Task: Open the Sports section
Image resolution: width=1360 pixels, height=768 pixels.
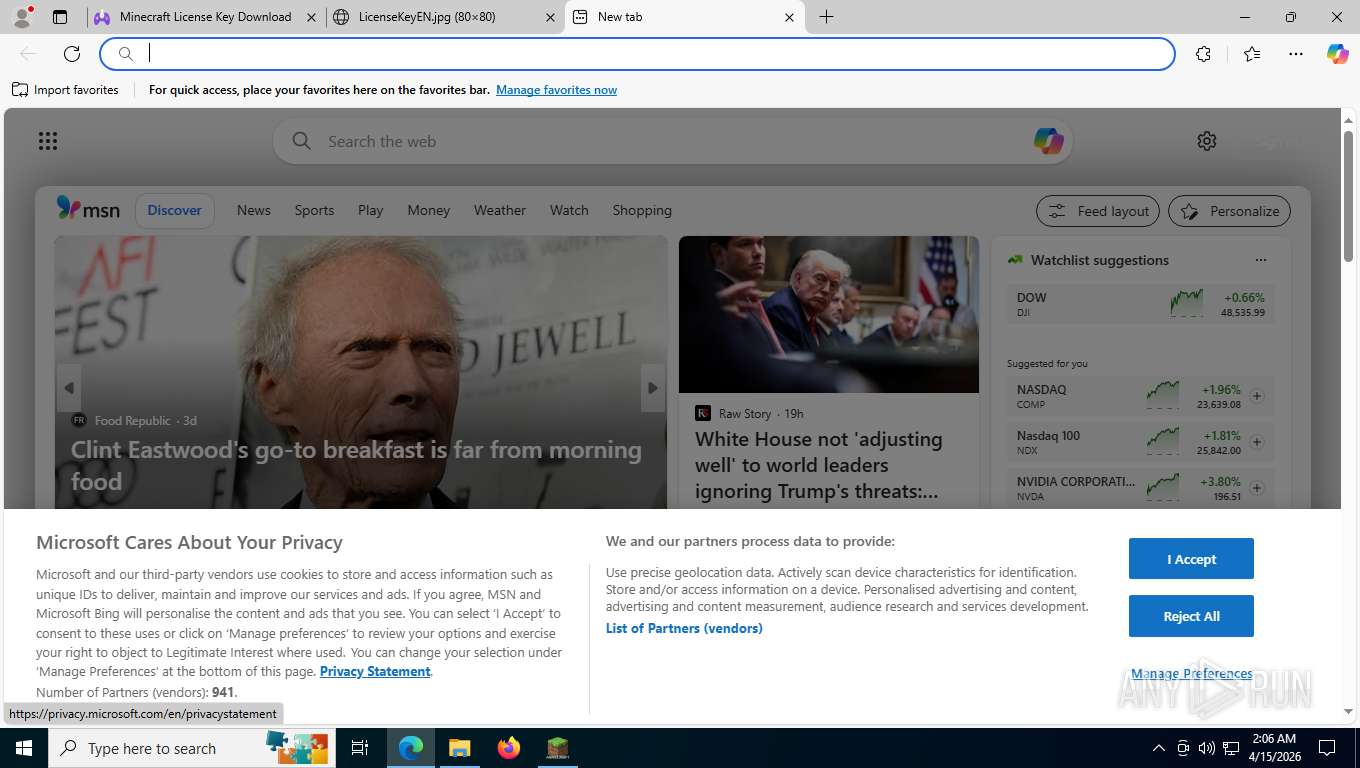Action: tap(314, 210)
